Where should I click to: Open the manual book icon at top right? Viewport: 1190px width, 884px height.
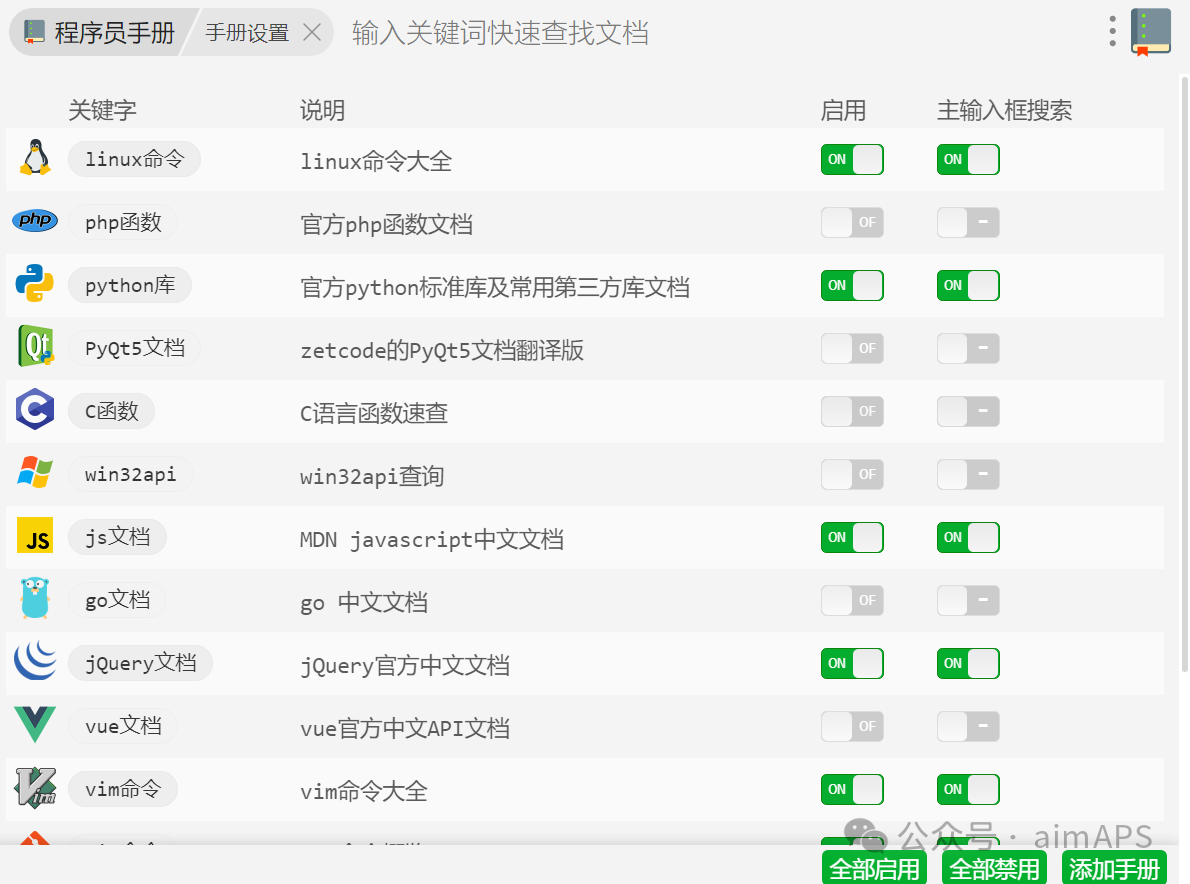pos(1151,32)
